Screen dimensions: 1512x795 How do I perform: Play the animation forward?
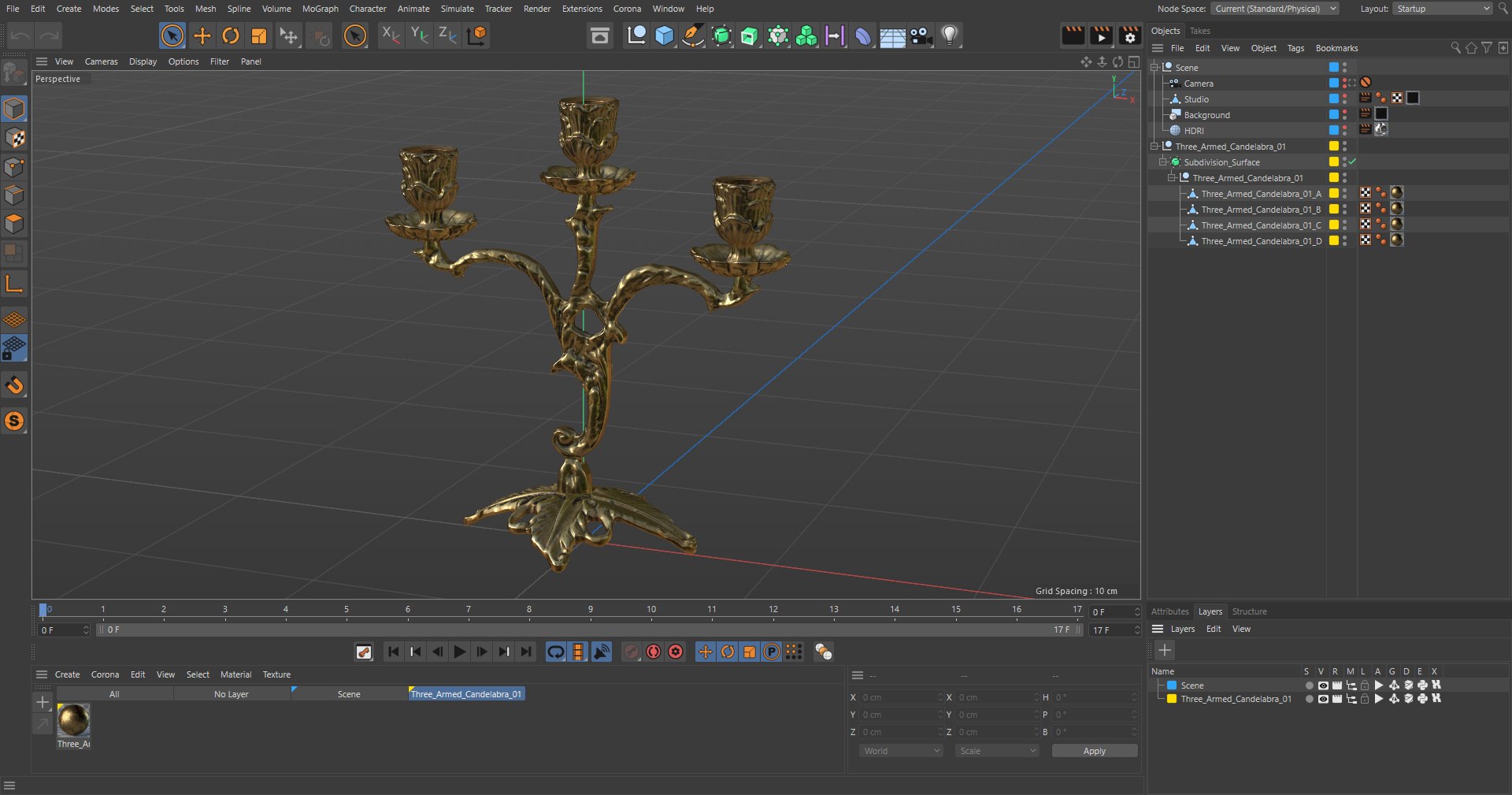click(x=460, y=652)
